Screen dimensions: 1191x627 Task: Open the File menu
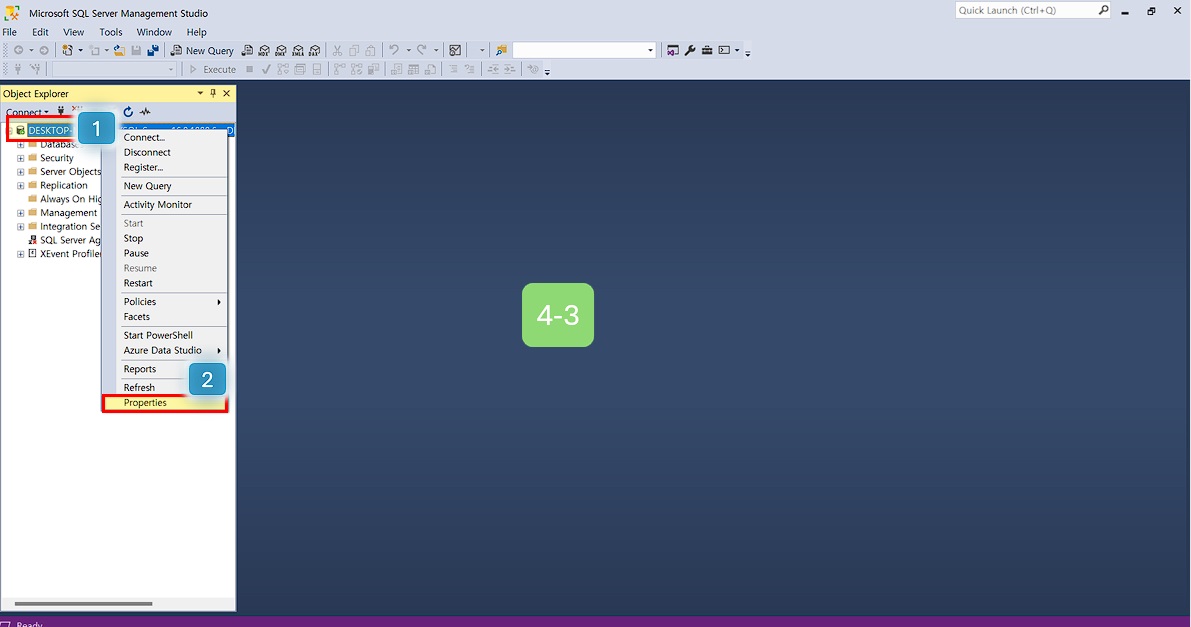pyautogui.click(x=10, y=32)
